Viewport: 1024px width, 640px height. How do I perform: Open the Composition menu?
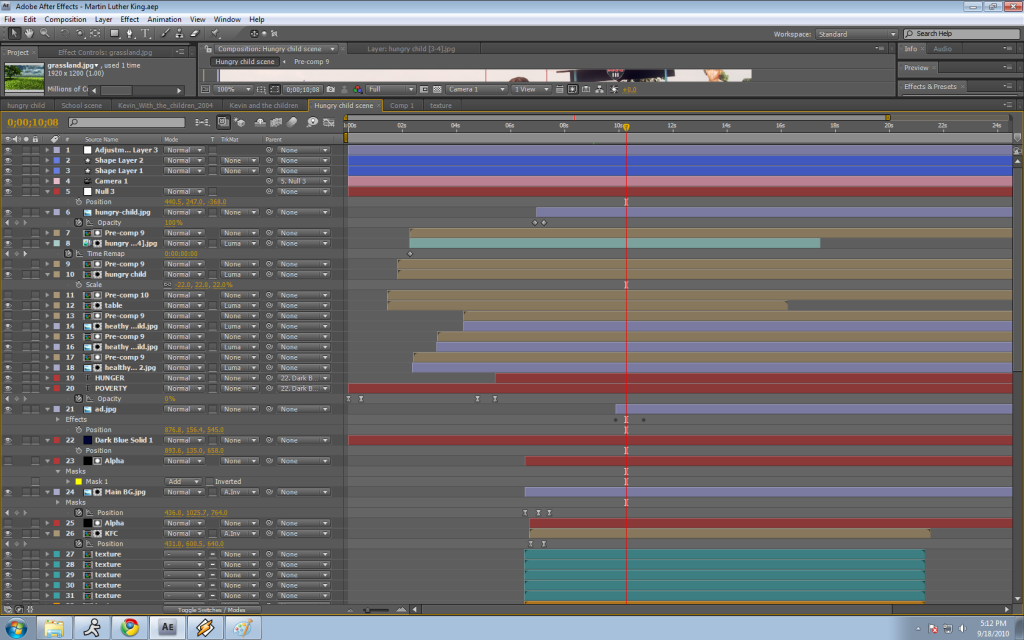pyautogui.click(x=65, y=19)
